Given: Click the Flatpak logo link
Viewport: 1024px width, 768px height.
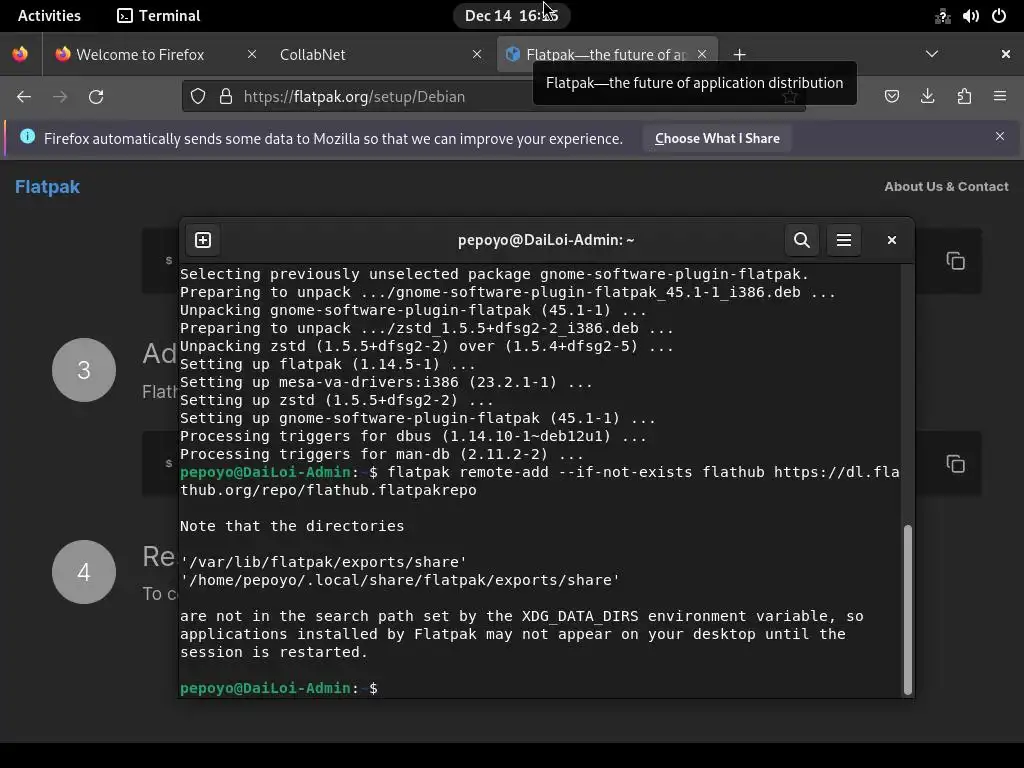Looking at the screenshot, I should coord(47,187).
